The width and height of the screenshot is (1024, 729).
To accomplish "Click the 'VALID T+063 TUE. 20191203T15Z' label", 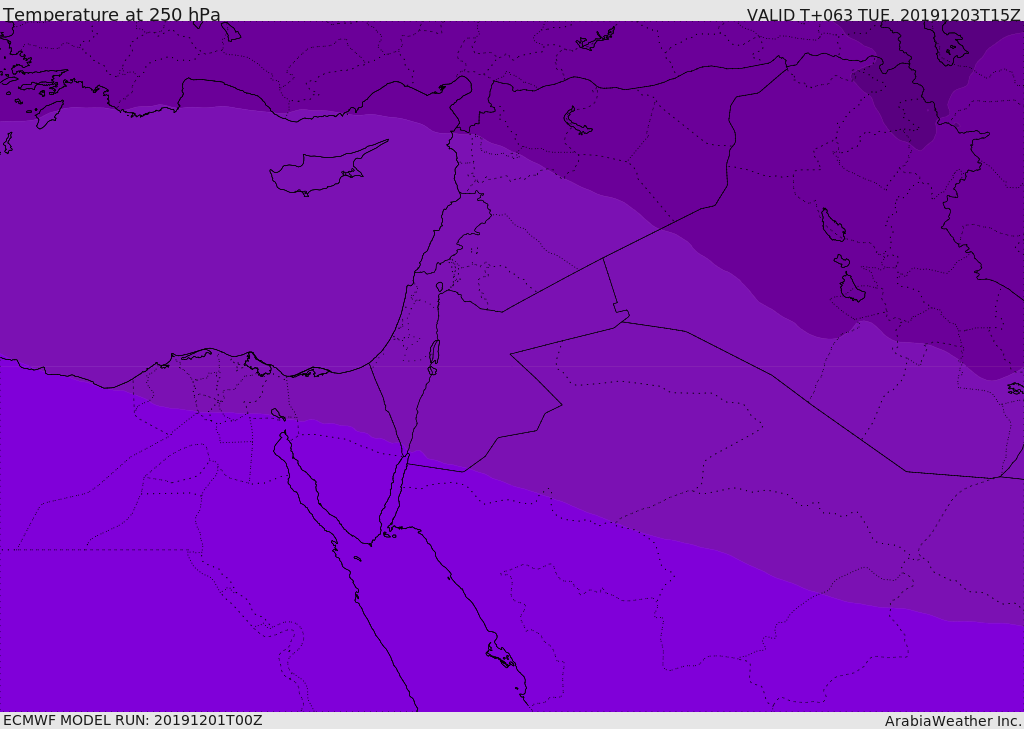I will (884, 14).
